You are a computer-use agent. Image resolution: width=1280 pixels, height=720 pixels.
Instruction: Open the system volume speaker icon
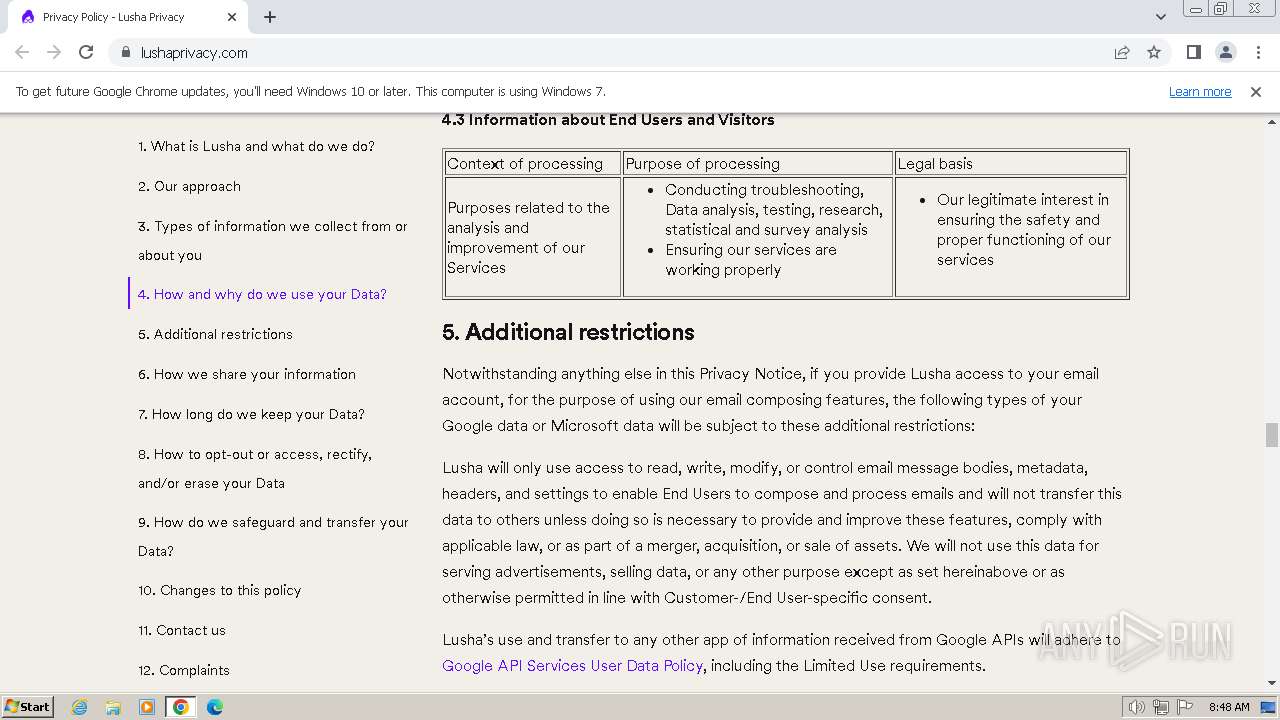pyautogui.click(x=1136, y=707)
